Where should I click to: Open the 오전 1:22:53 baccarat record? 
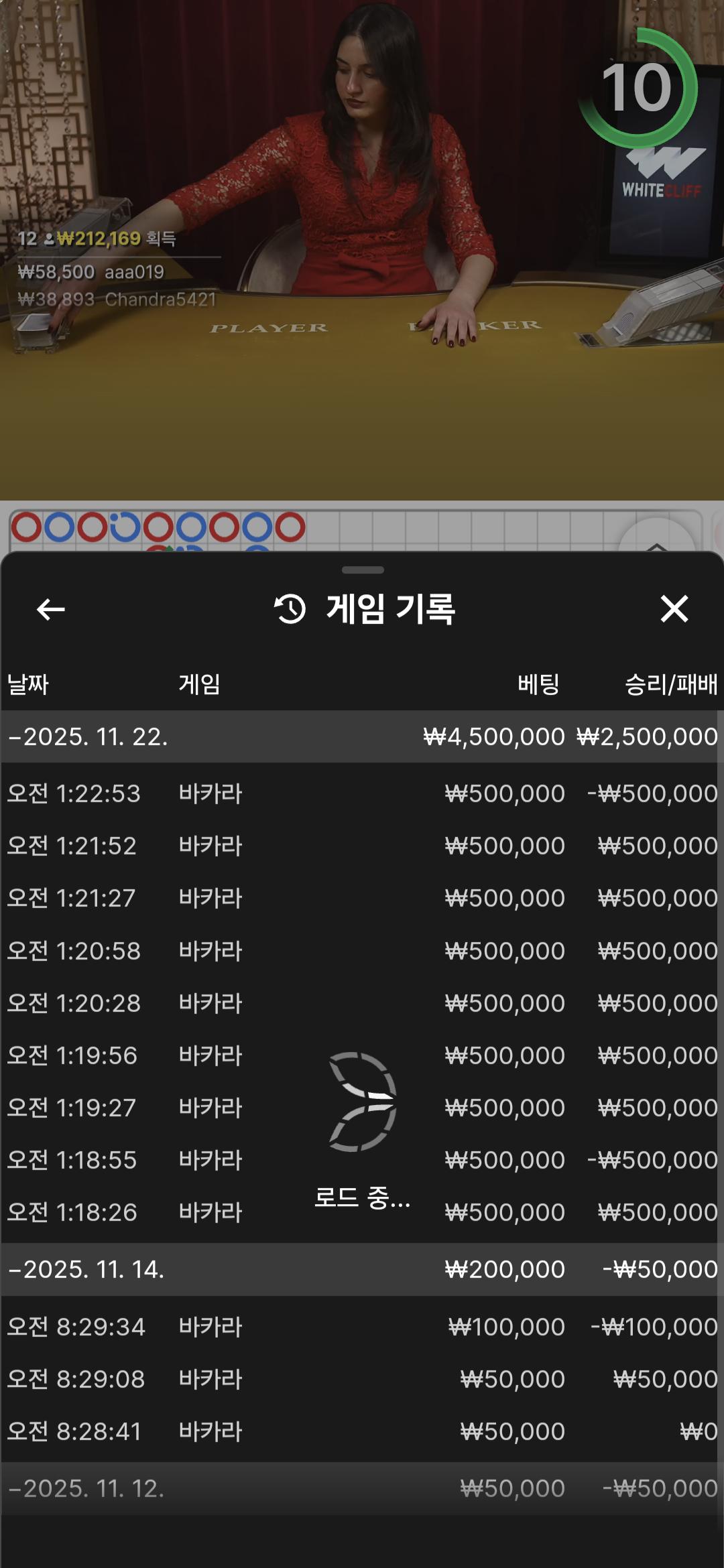point(362,793)
